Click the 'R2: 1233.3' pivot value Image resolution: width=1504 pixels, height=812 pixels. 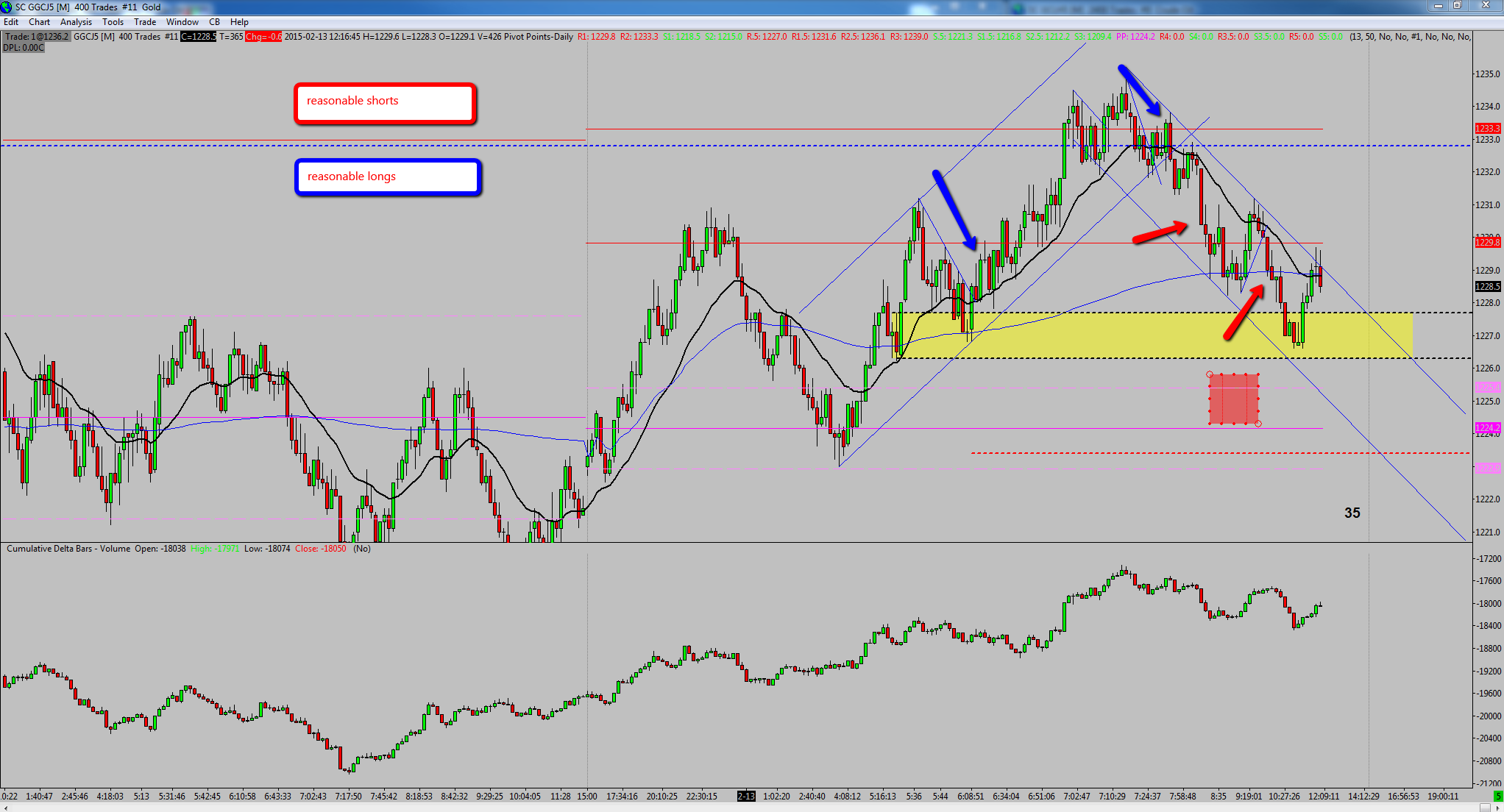[639, 37]
